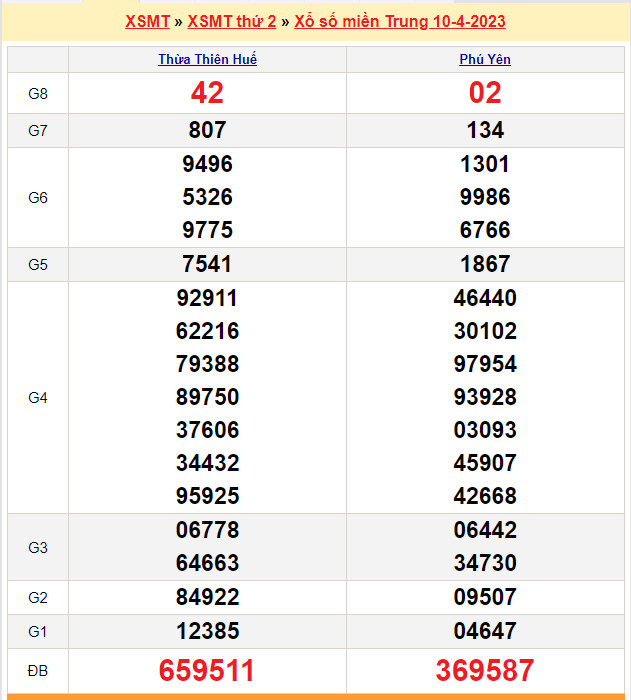The width and height of the screenshot is (631, 700).
Task: Select the G6 number 9496
Action: [x=207, y=164]
